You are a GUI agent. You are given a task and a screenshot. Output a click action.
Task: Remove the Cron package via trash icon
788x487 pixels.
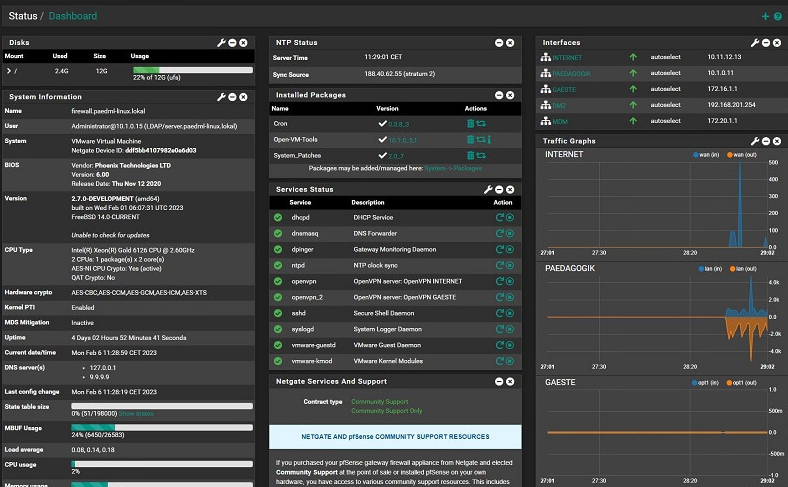[x=471, y=123]
